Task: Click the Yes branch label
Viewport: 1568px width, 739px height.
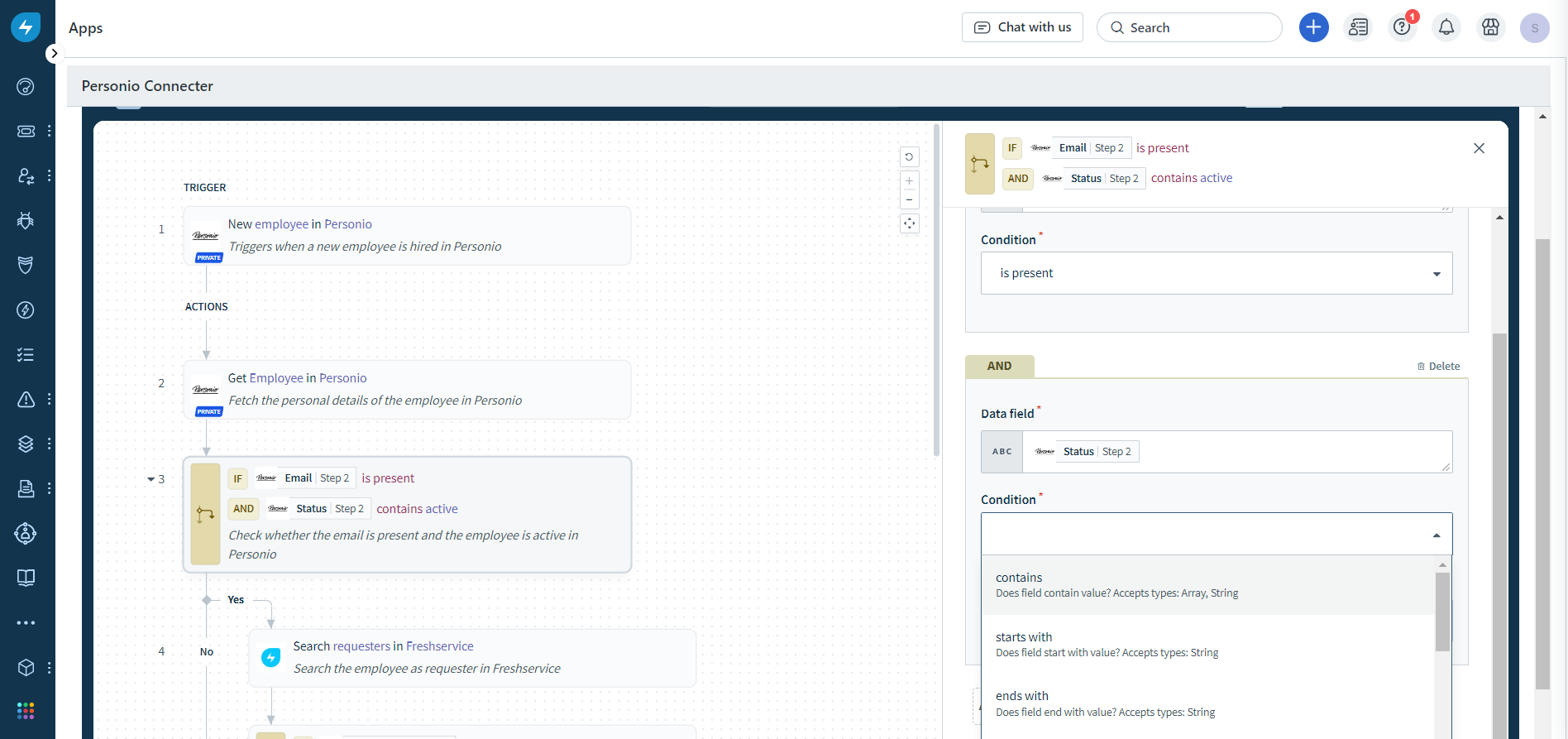Action: pyautogui.click(x=236, y=600)
